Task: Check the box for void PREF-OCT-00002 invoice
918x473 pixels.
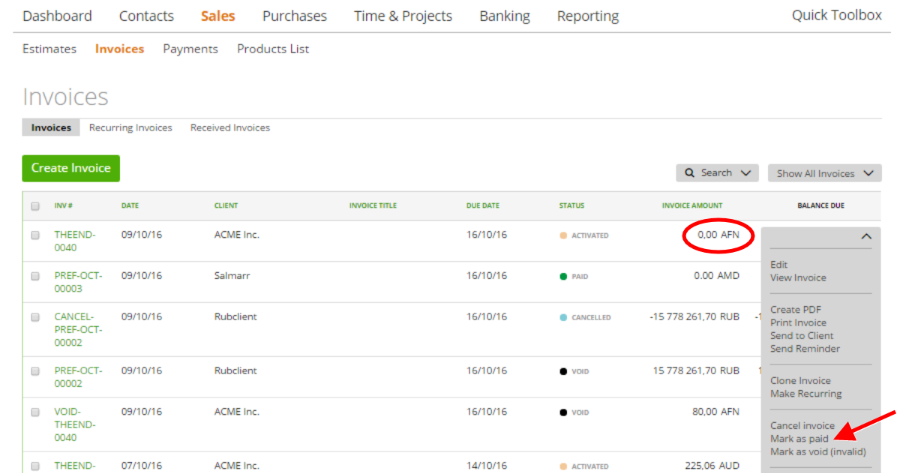Action: click(x=35, y=371)
